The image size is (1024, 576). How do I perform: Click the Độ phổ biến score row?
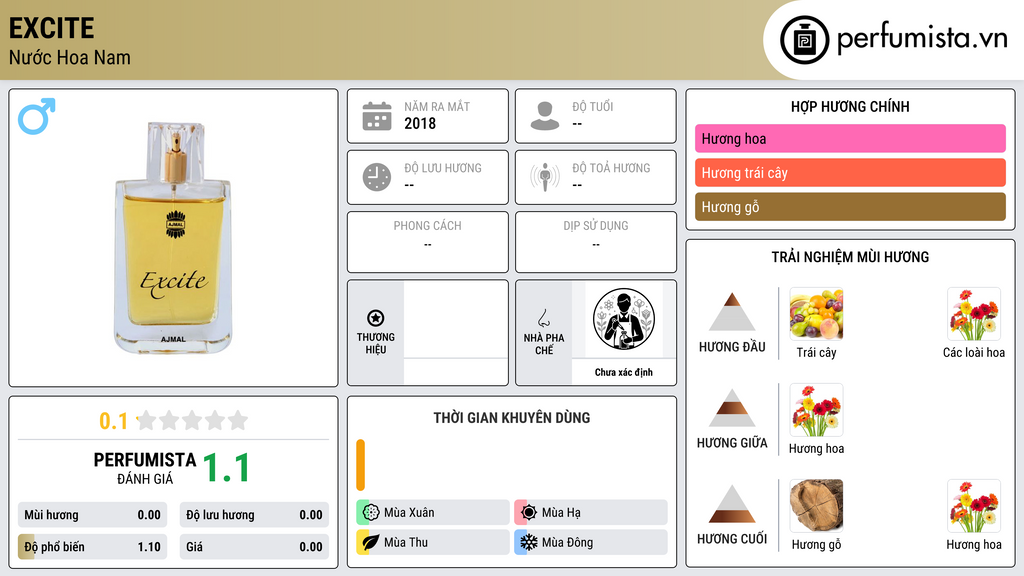92,547
